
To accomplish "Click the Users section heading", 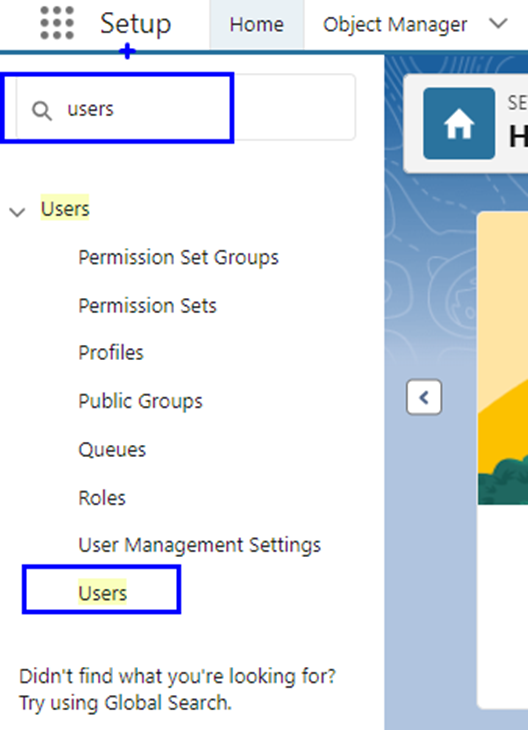I will tap(65, 208).
